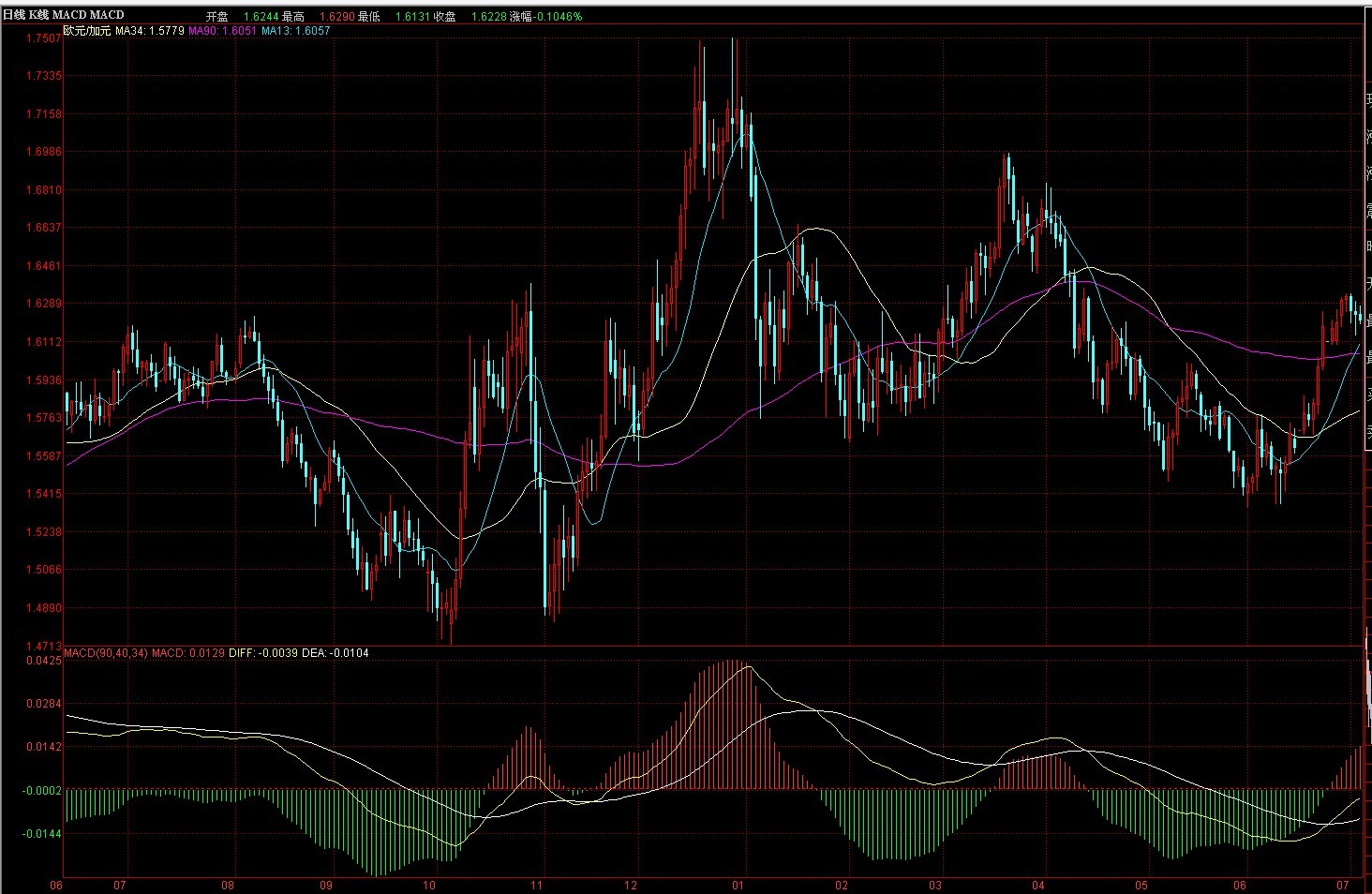Select month 02 on time axis
The image size is (1372, 894).
(x=842, y=886)
